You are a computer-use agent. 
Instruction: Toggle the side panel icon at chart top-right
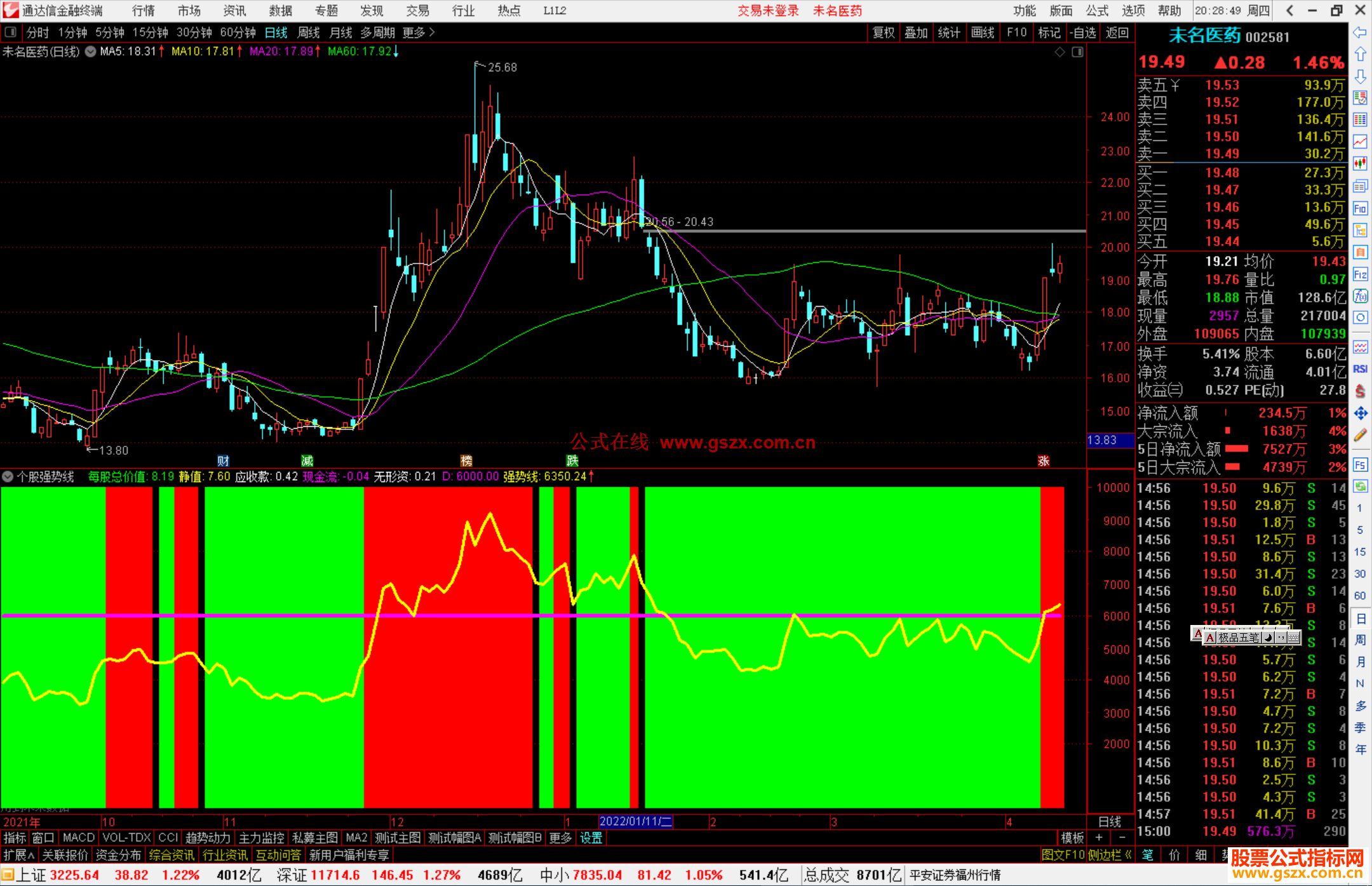click(x=1077, y=52)
